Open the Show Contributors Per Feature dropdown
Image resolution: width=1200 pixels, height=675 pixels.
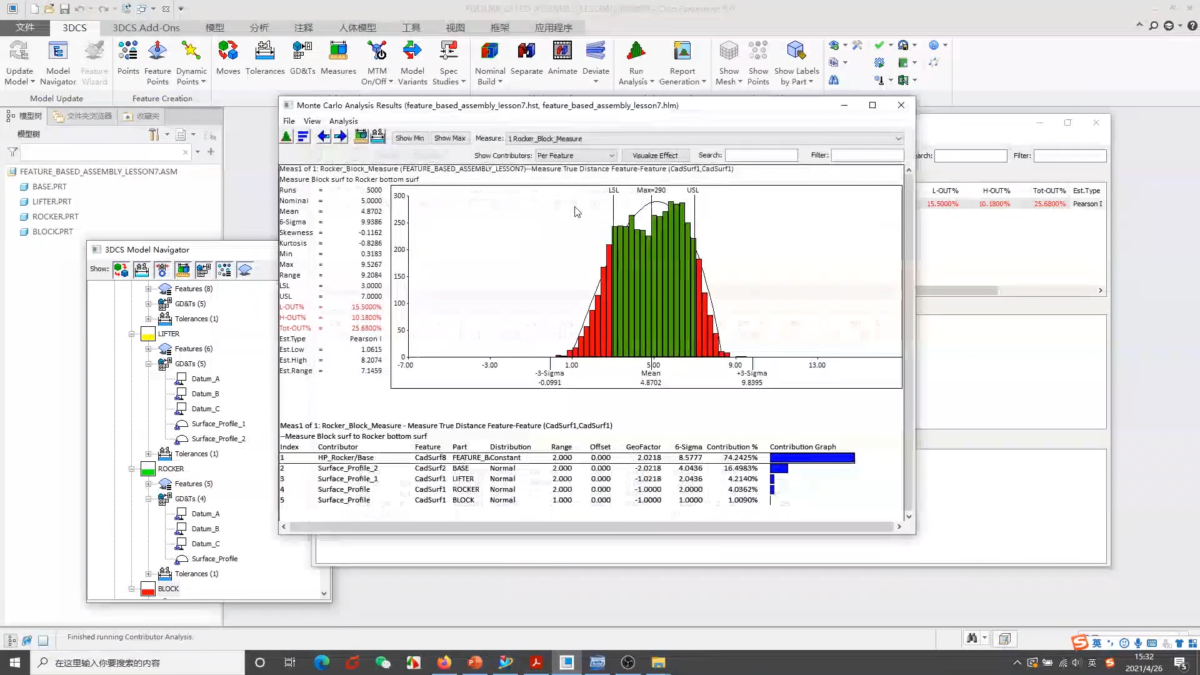click(x=576, y=155)
